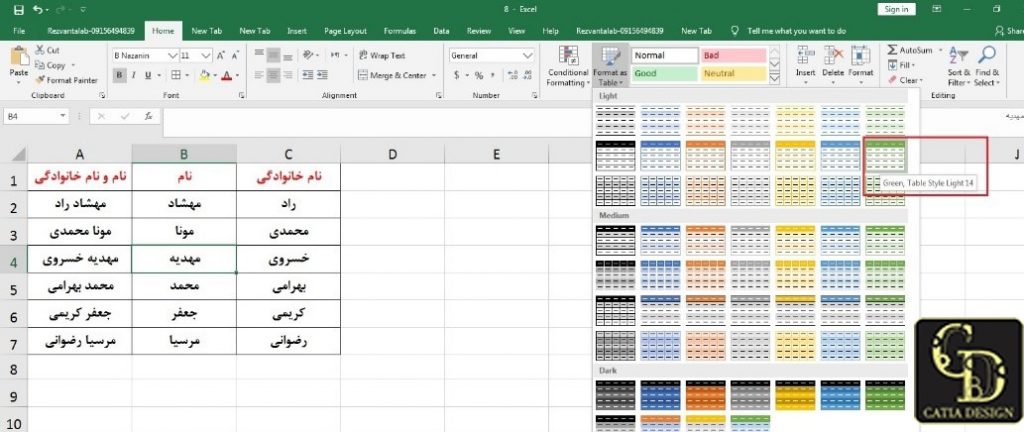Toggle Italic formatting
Screen dimensions: 1024x432
point(133,75)
